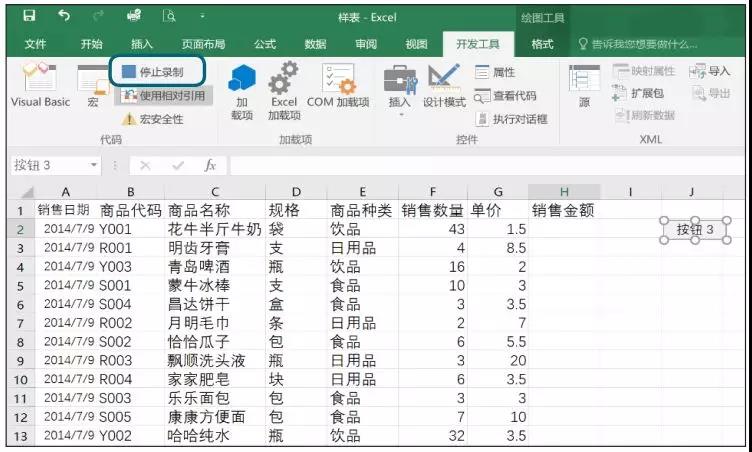Screen dimensions: 752x452
Task: Click header cell 商品种类
Action: (x=361, y=210)
